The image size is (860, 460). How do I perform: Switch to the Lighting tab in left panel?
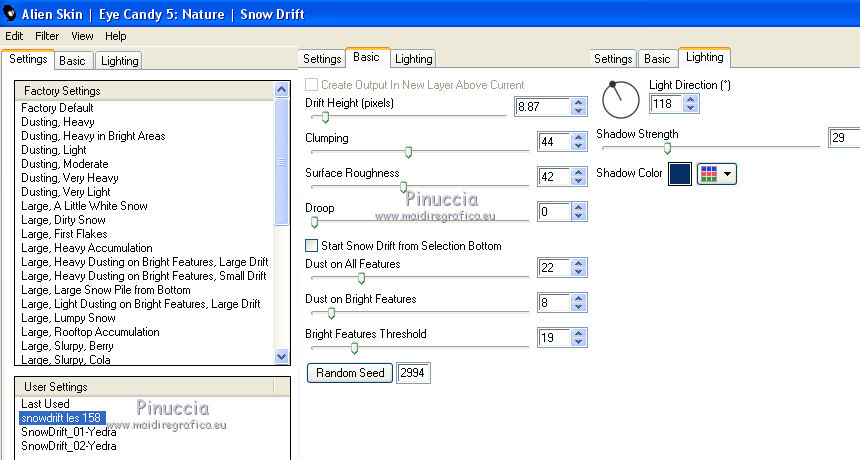pyautogui.click(x=120, y=60)
